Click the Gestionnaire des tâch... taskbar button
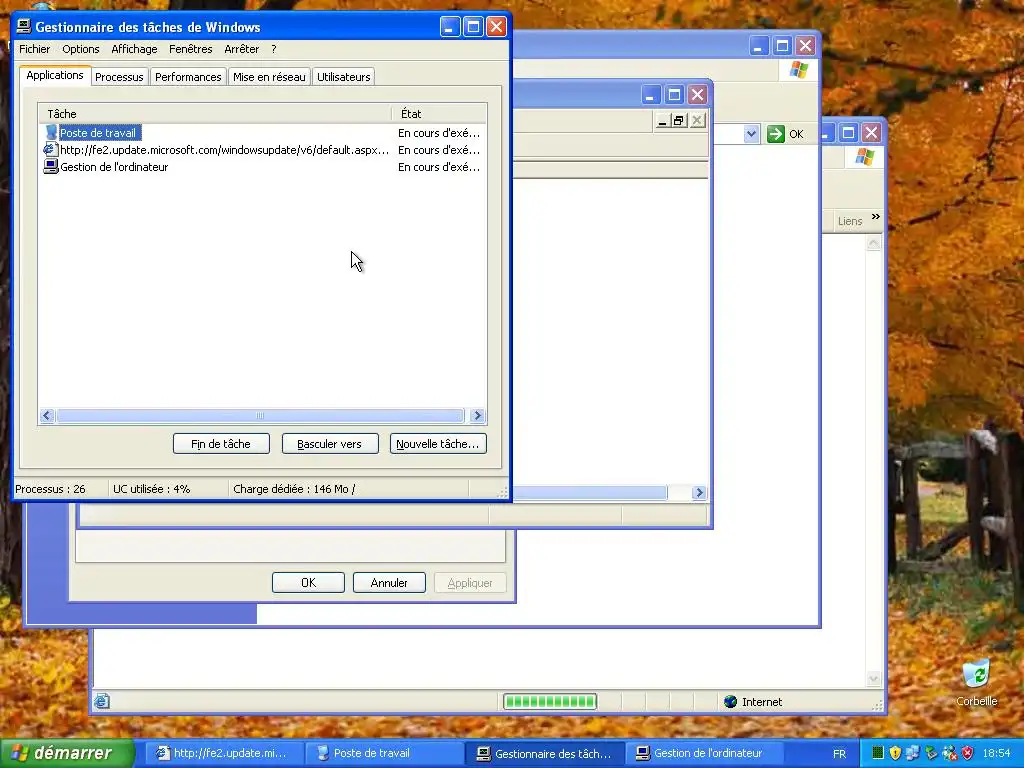 [546, 753]
